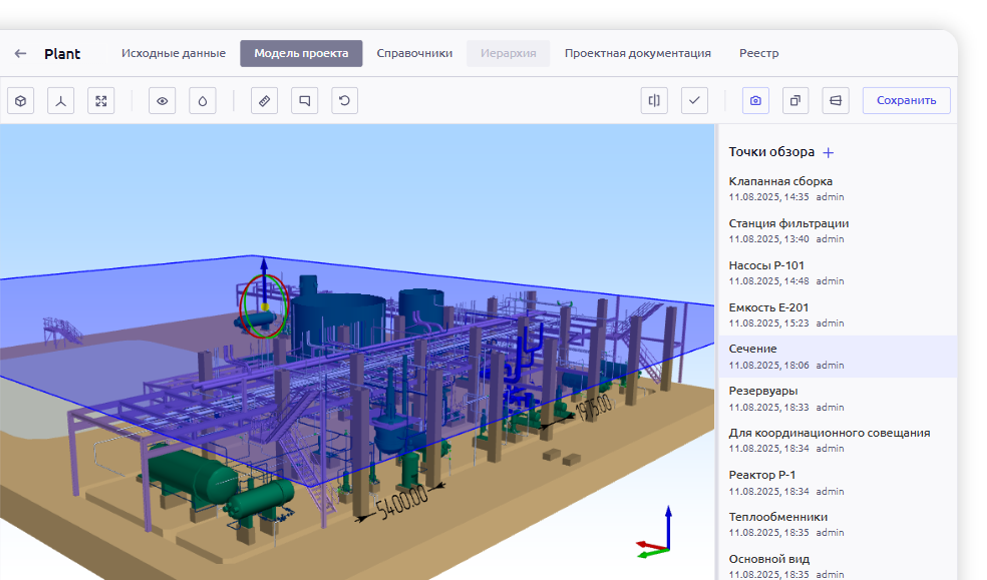
Task: Select the three-axis orientation tool
Action: point(61,101)
